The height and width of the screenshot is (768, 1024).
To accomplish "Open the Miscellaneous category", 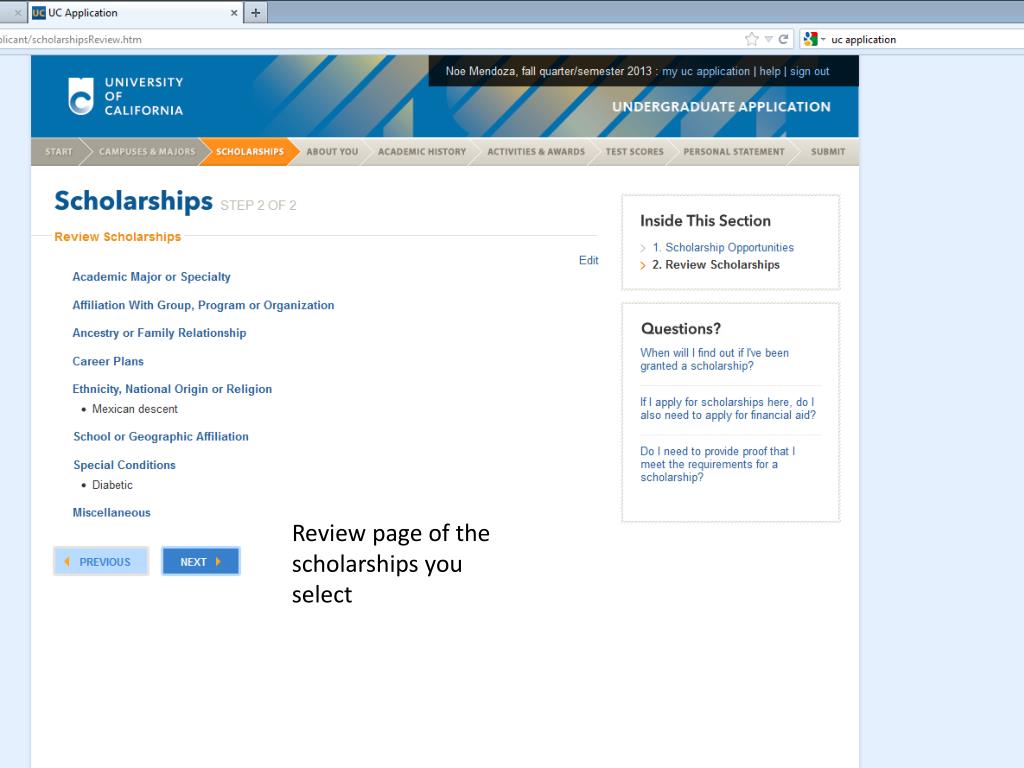I will point(111,513).
